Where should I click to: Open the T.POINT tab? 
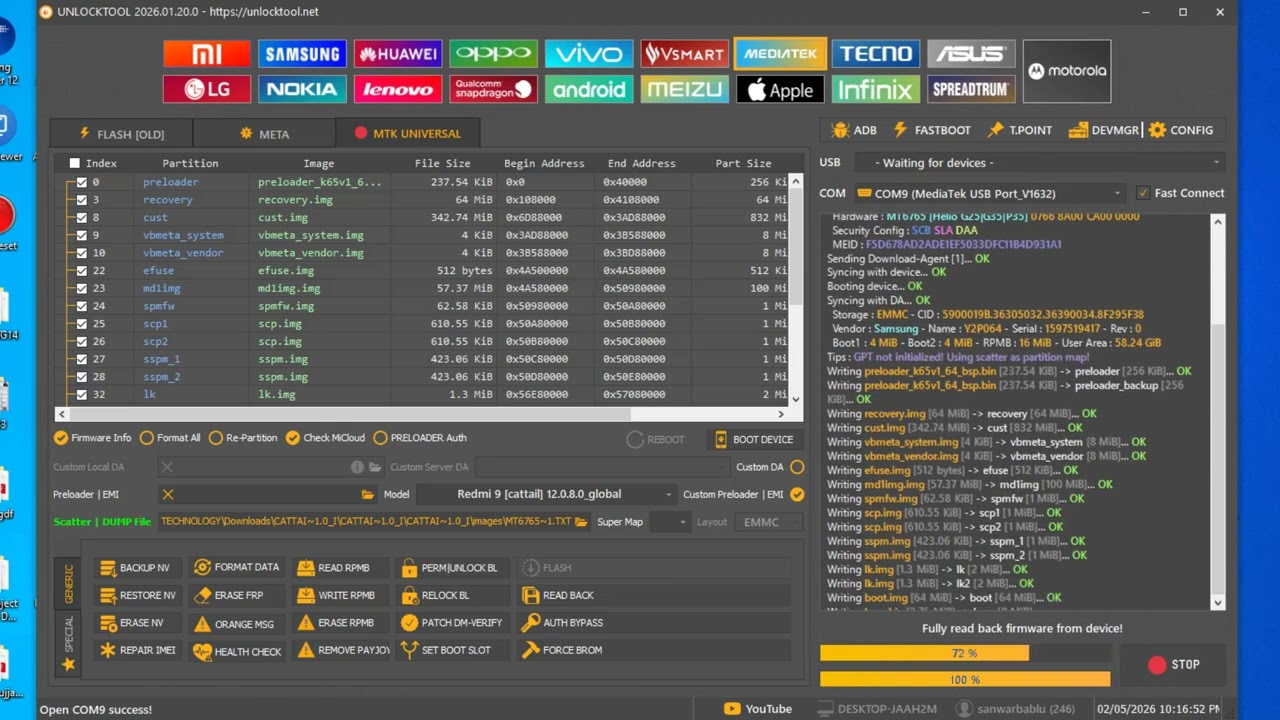[x=1020, y=130]
